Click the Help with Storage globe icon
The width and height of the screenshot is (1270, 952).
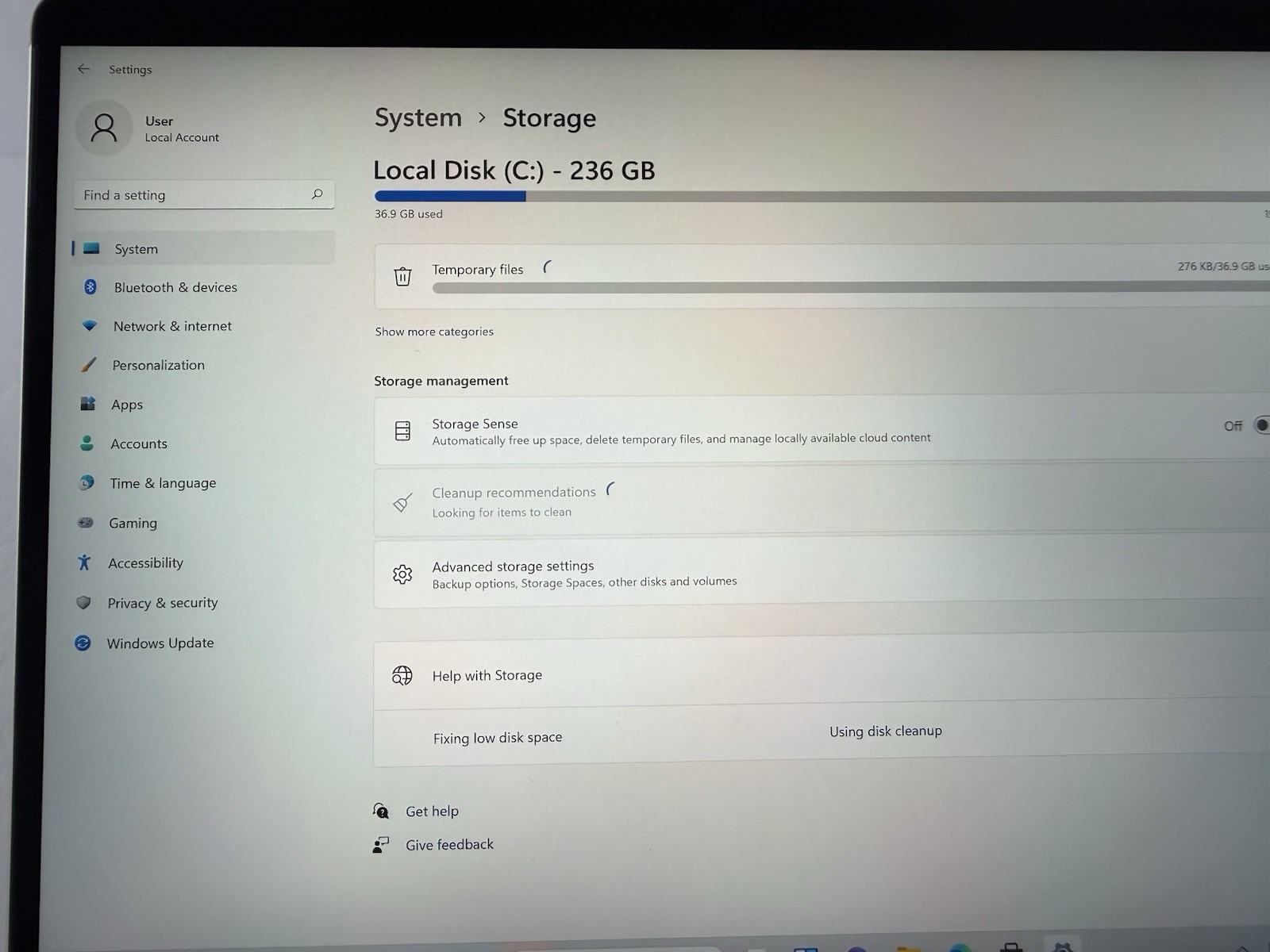402,675
